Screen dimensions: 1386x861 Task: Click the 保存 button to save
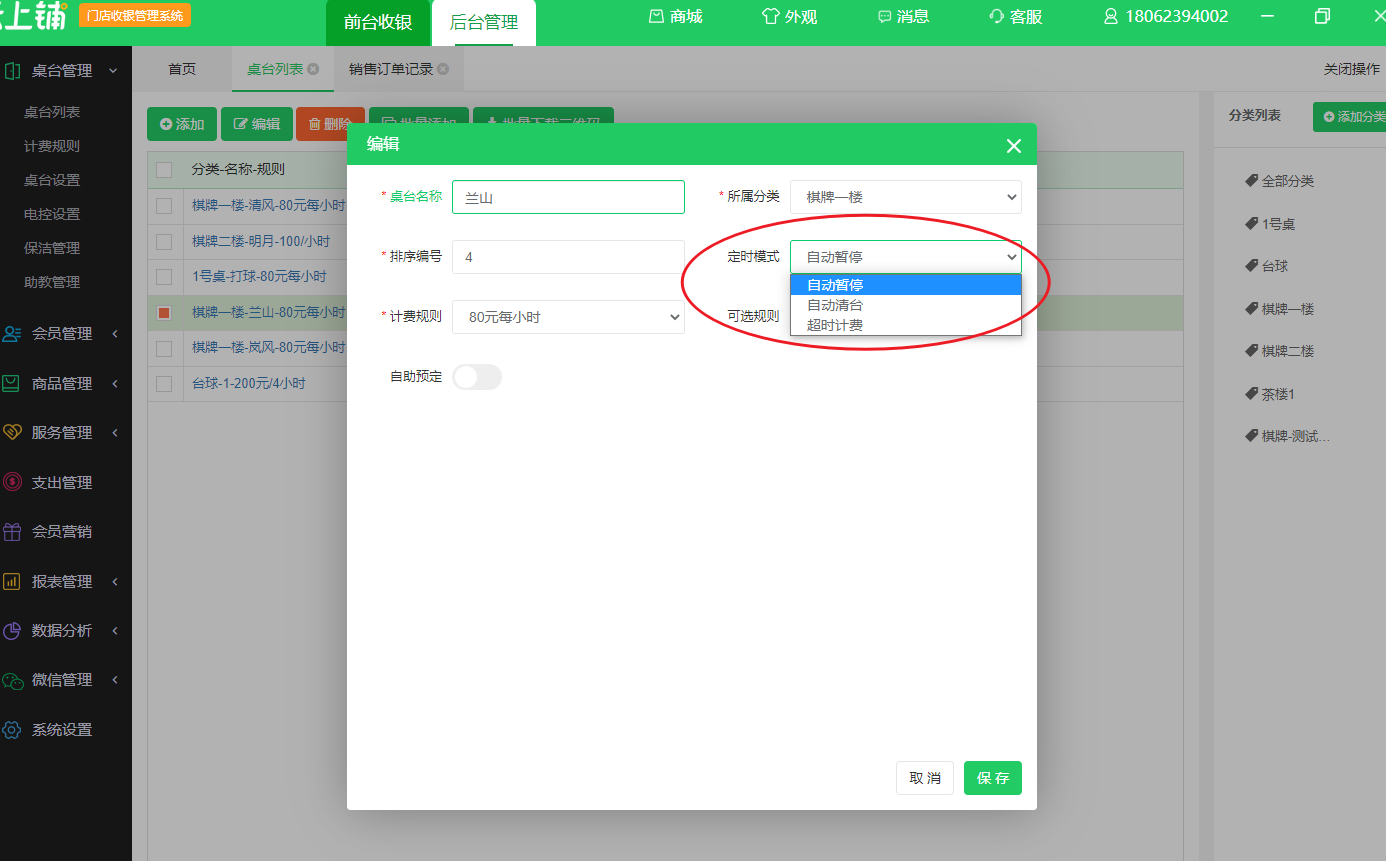[x=992, y=777]
